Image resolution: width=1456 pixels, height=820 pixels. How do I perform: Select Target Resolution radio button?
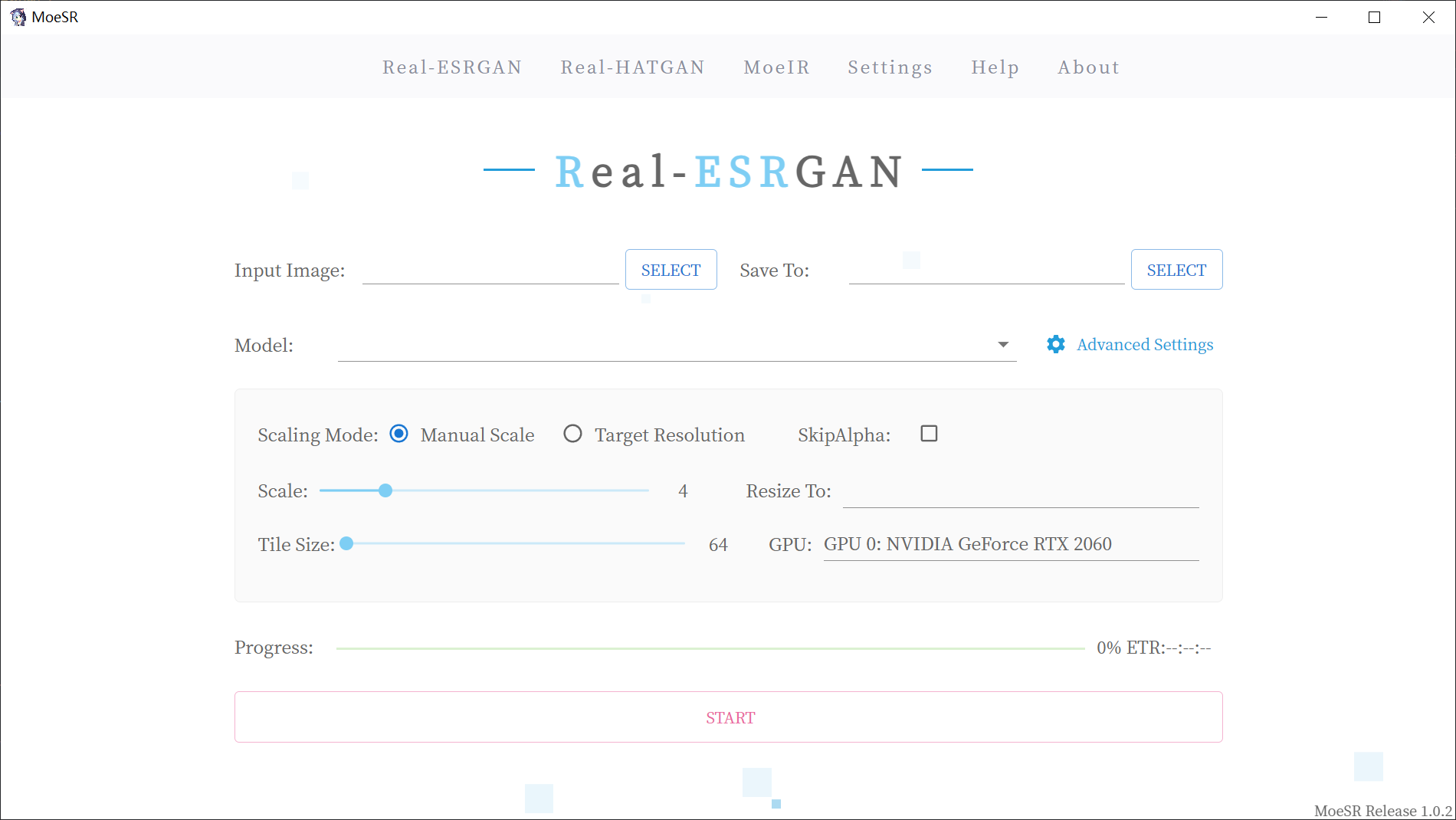point(572,434)
